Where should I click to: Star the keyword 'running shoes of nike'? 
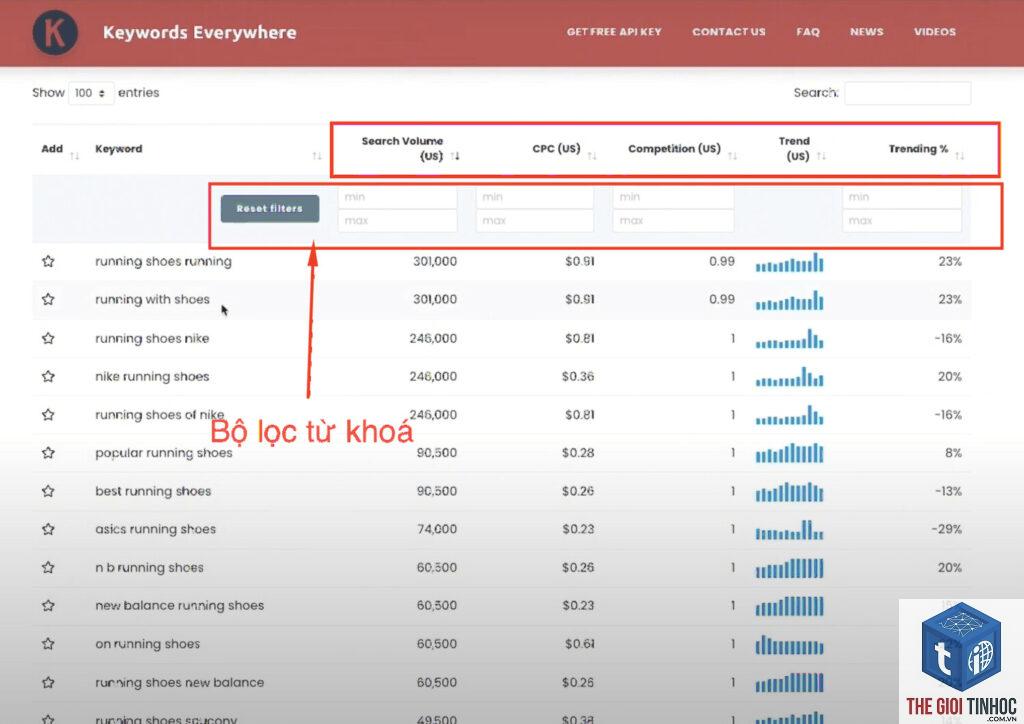pos(48,415)
